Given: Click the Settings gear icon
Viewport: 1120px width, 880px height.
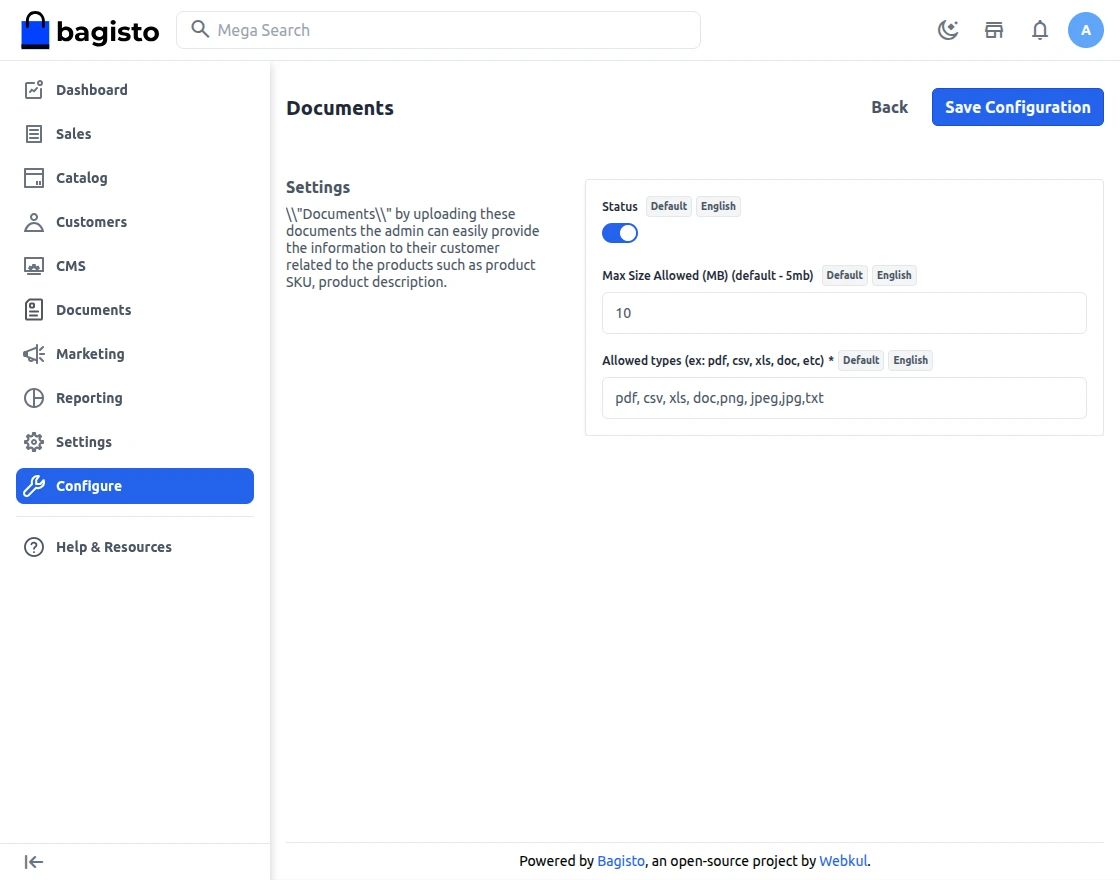Looking at the screenshot, I should pos(34,442).
